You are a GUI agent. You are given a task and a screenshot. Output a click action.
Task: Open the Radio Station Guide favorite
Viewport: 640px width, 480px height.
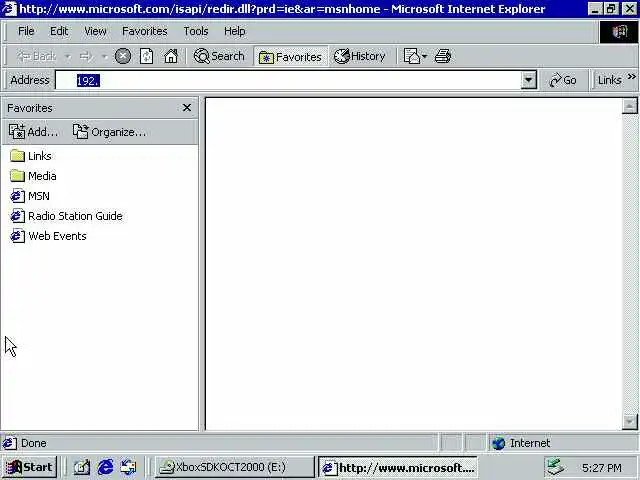point(66,216)
